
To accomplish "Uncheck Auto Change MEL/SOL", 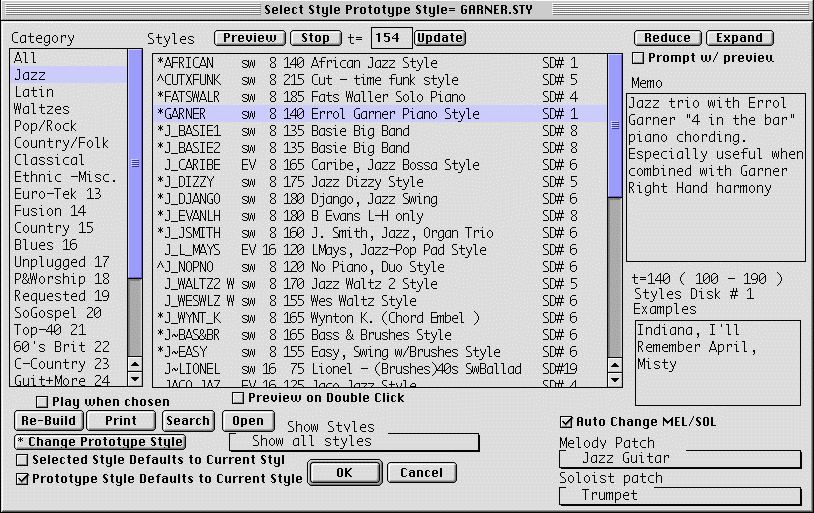I will coord(567,421).
